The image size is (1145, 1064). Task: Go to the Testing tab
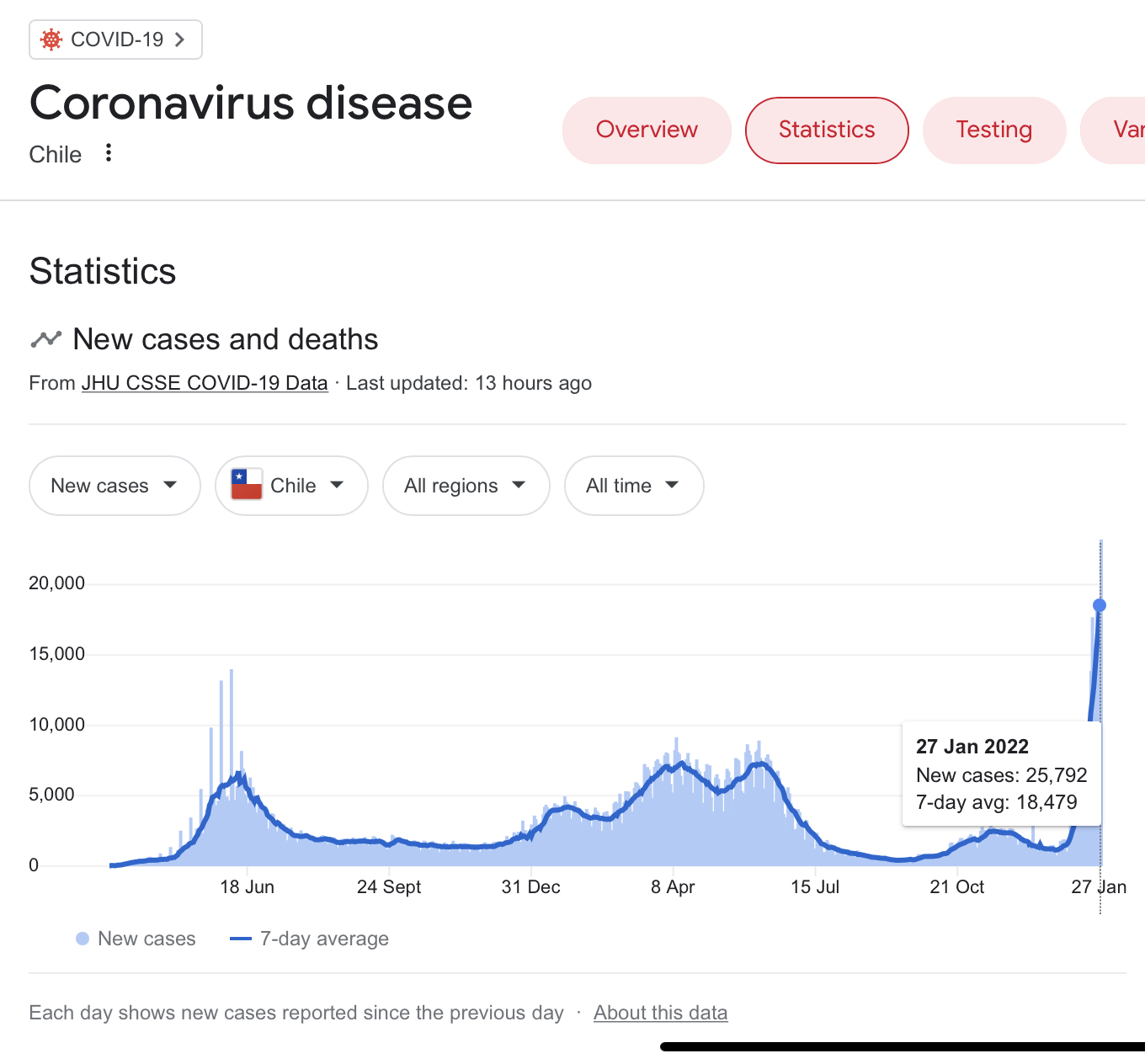[x=993, y=130]
